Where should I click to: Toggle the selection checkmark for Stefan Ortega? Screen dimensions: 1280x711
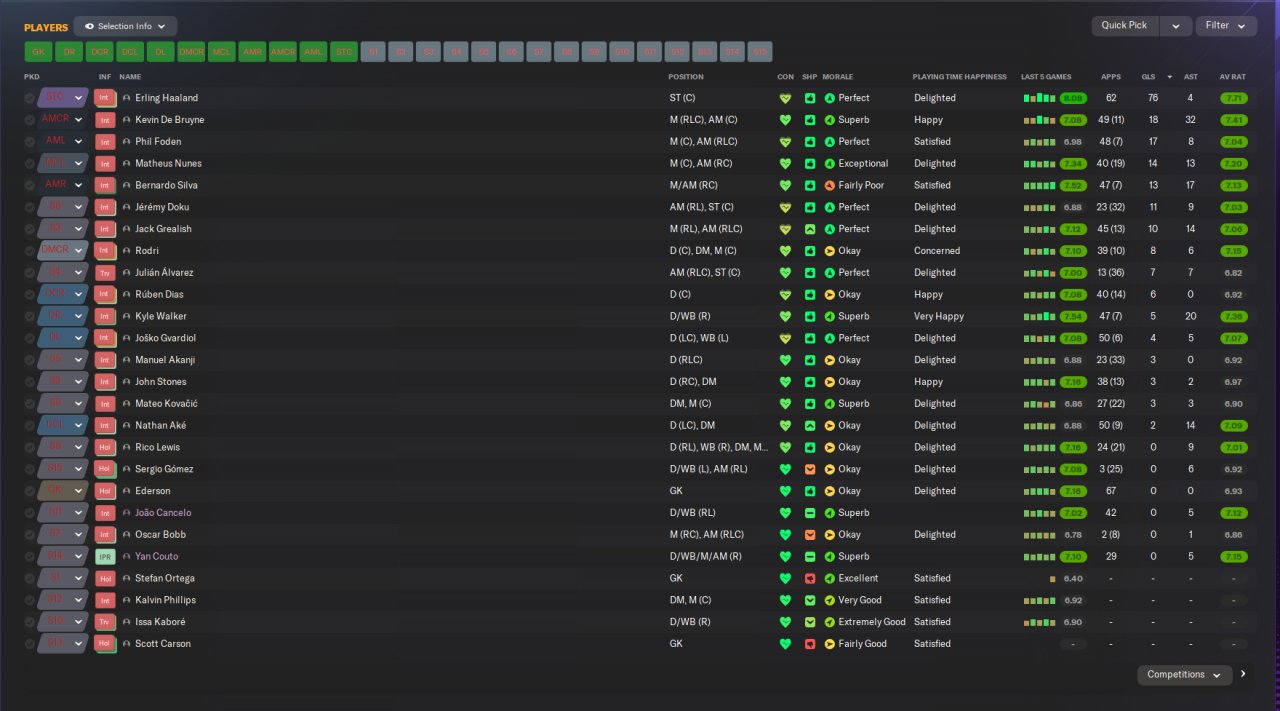[x=30, y=579]
